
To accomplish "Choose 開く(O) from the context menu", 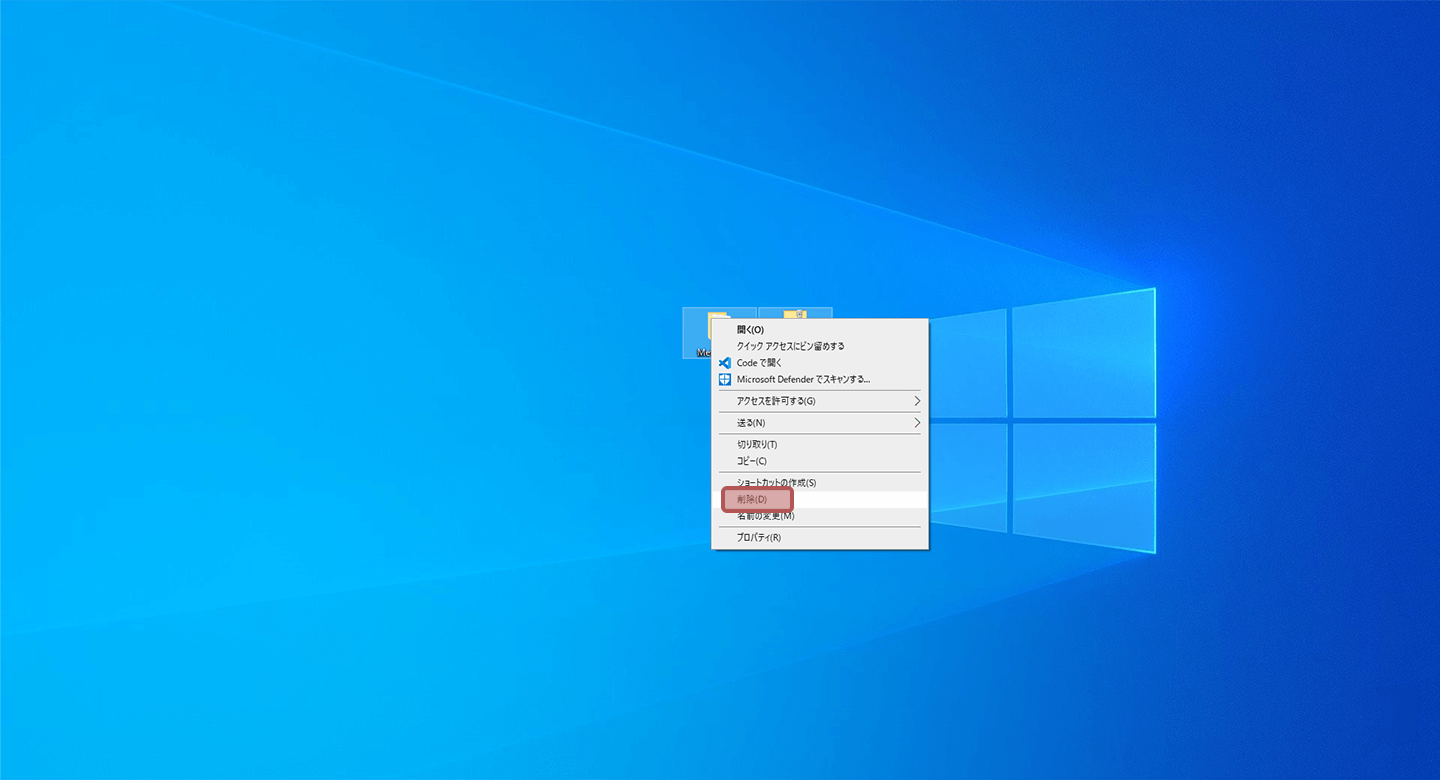I will click(750, 329).
